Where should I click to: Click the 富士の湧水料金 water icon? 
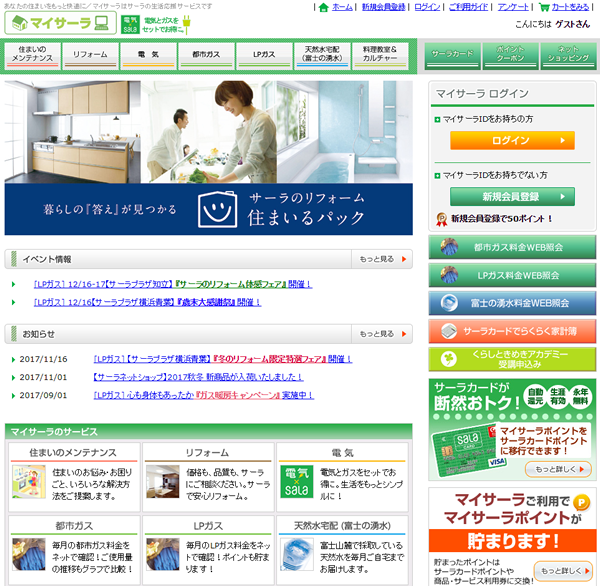coord(449,303)
